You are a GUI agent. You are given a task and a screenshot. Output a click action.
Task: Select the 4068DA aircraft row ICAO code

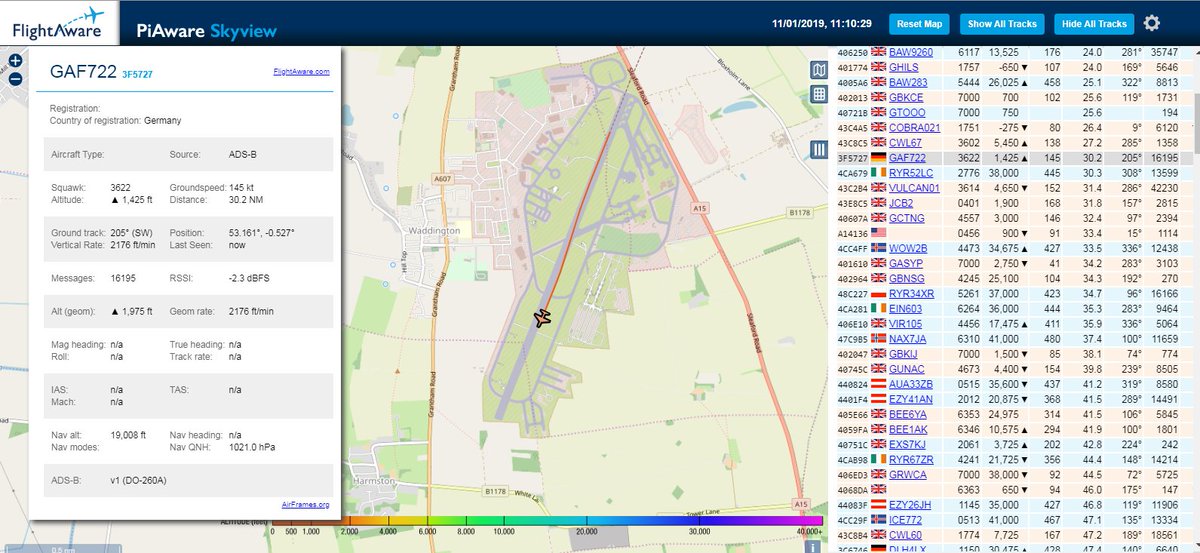pyautogui.click(x=852, y=490)
